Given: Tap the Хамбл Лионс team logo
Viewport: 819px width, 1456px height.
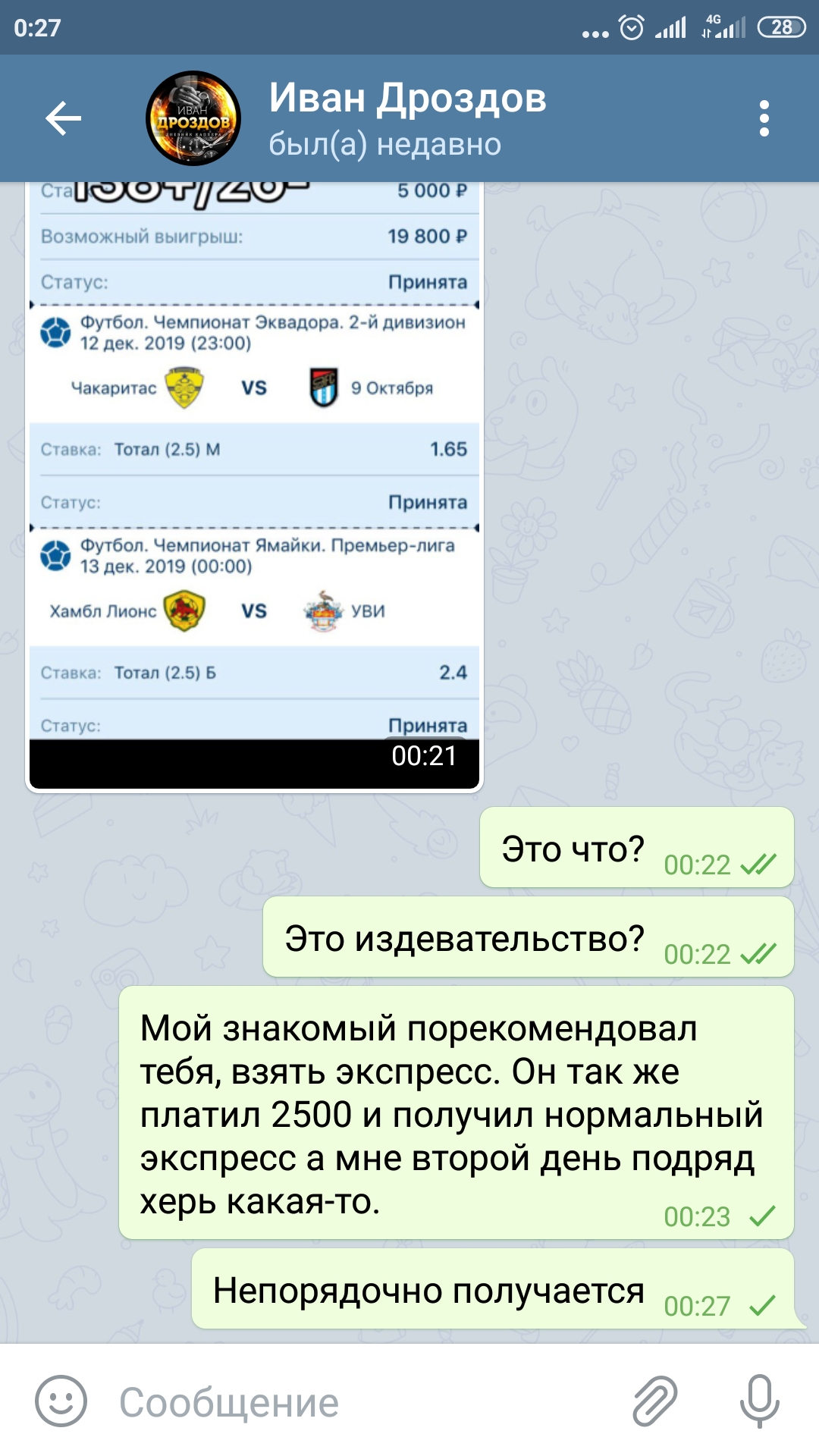Looking at the screenshot, I should [184, 610].
